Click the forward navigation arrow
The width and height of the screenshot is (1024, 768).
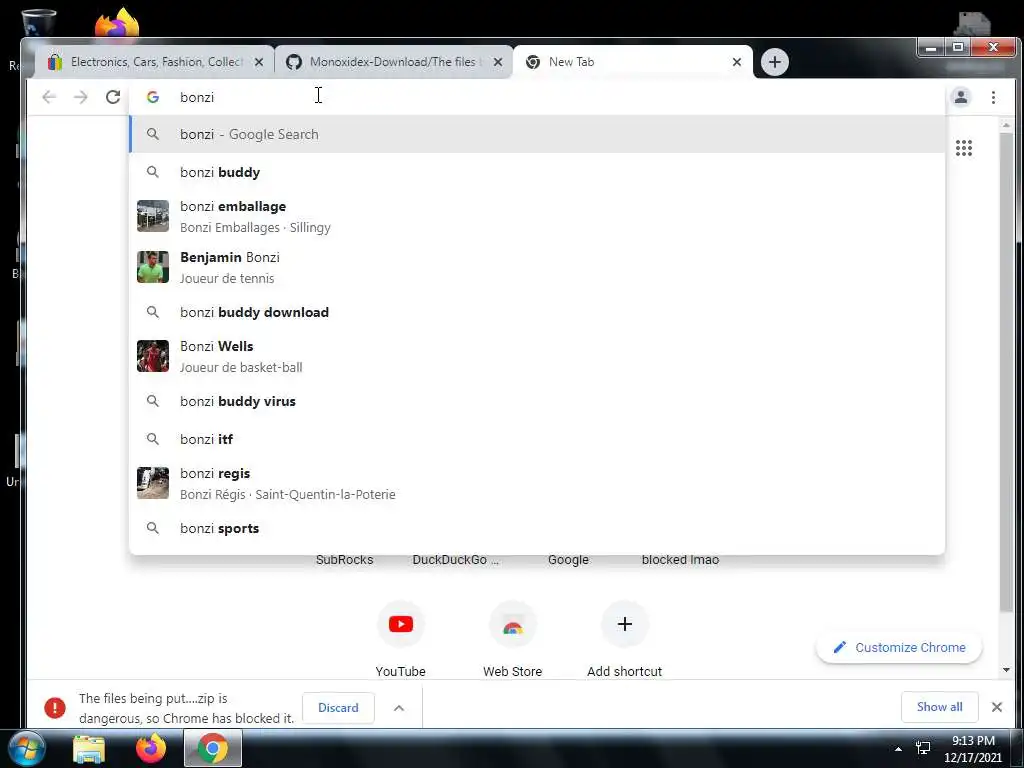80,97
